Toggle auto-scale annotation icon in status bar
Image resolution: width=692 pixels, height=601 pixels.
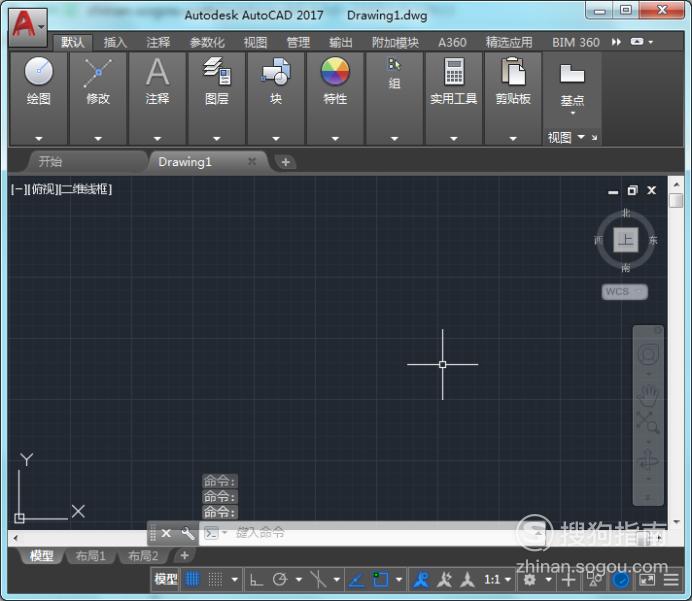click(x=444, y=579)
